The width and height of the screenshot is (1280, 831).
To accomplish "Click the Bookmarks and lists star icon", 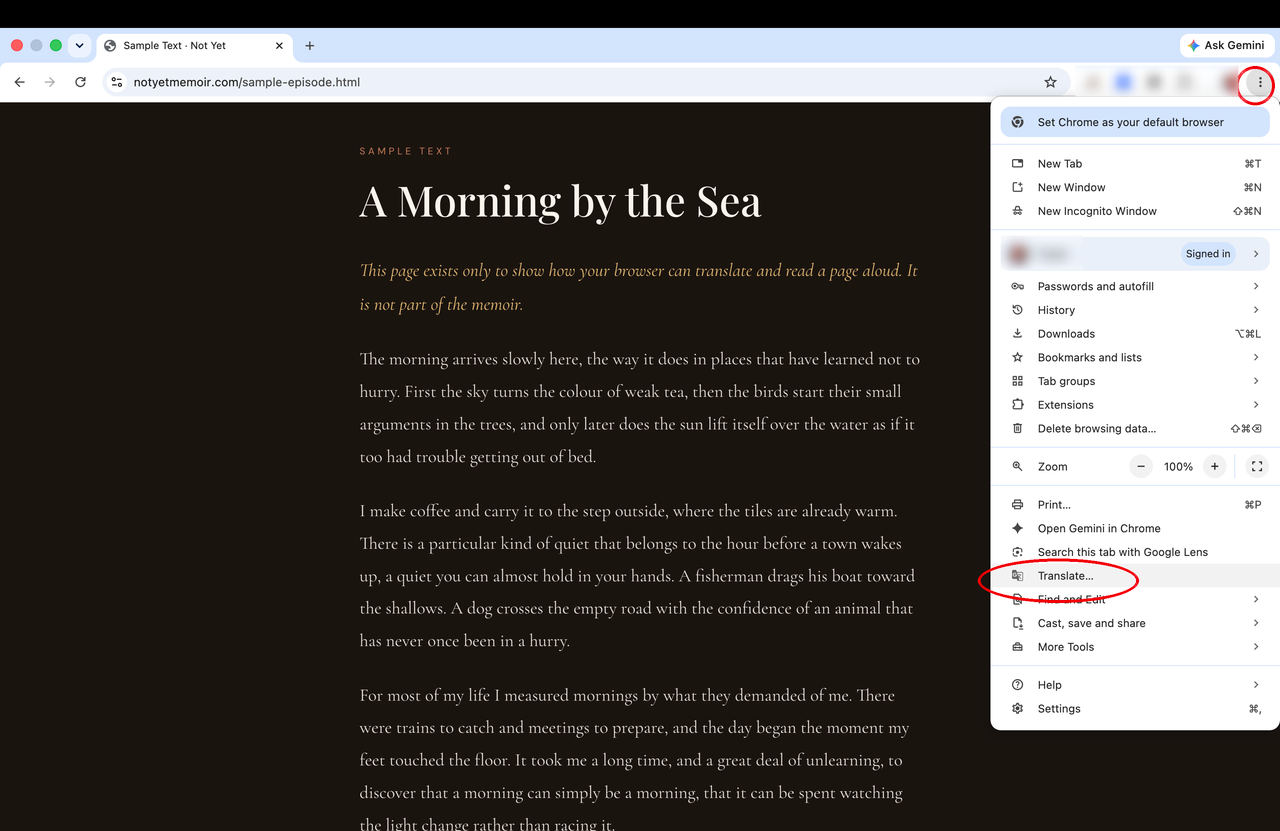I will [x=1017, y=357].
